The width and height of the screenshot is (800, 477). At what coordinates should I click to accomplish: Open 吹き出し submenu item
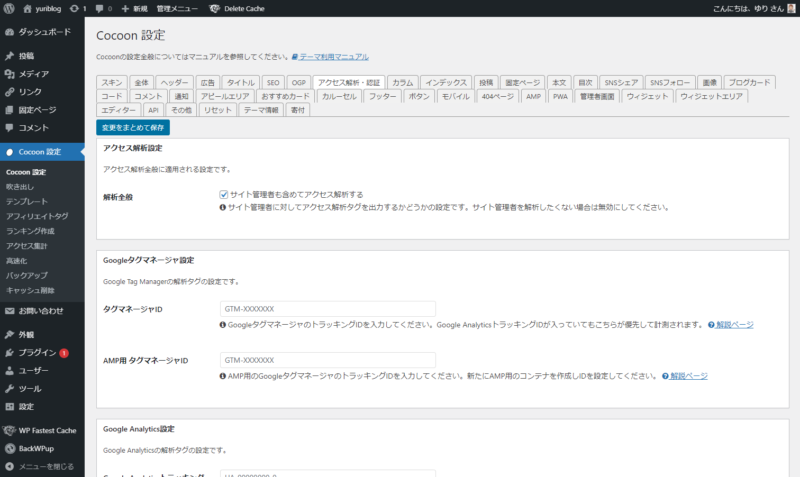[x=20, y=187]
